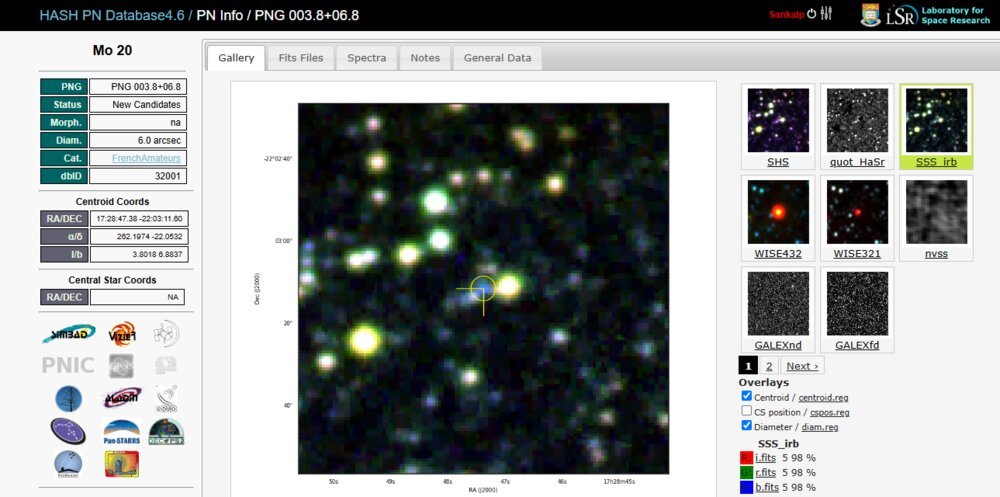1000x497 pixels.
Task: Click the α/δ value 262.1974 -22.0532
Action: click(139, 236)
